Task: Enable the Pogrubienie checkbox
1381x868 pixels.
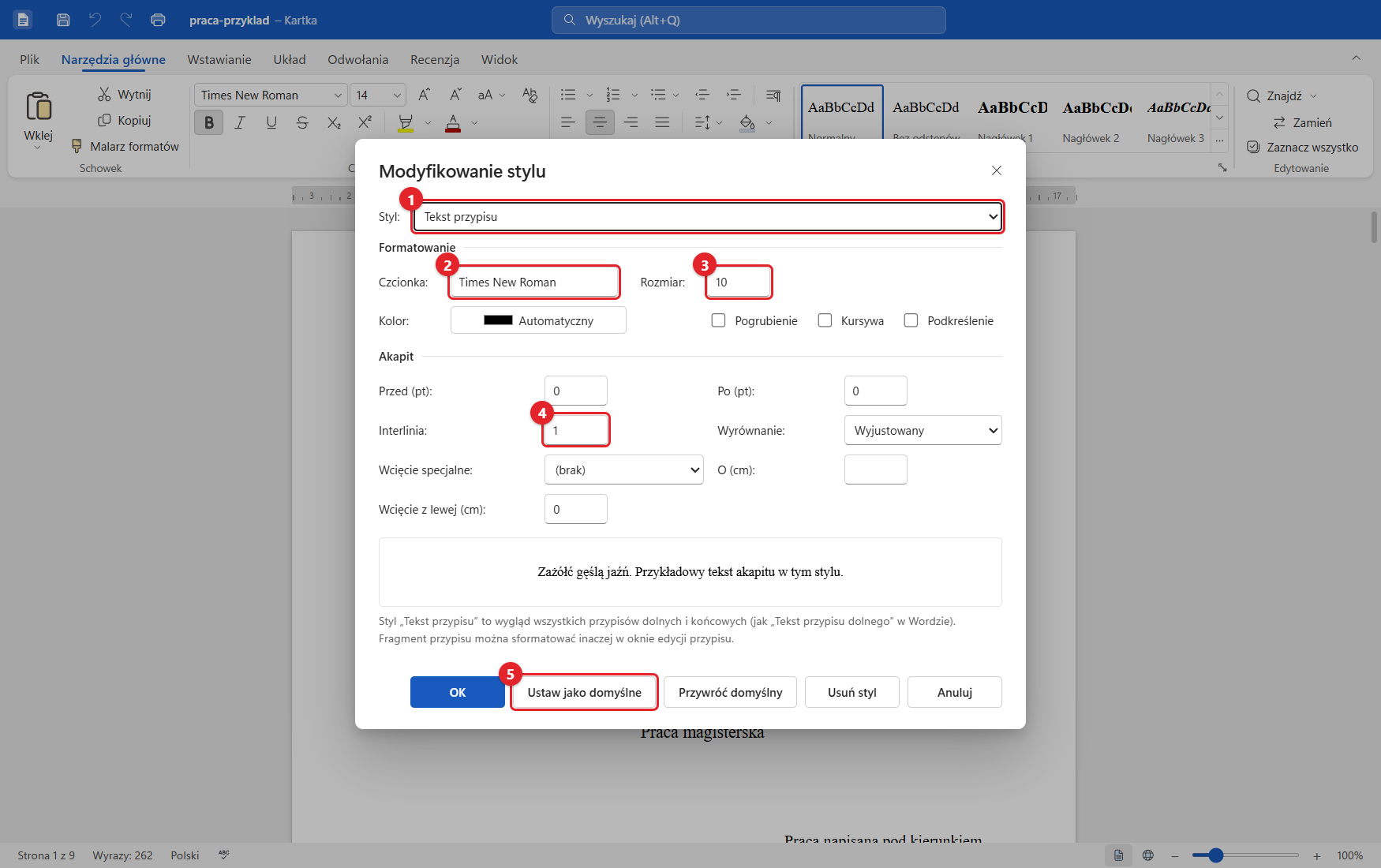Action: pos(718,320)
